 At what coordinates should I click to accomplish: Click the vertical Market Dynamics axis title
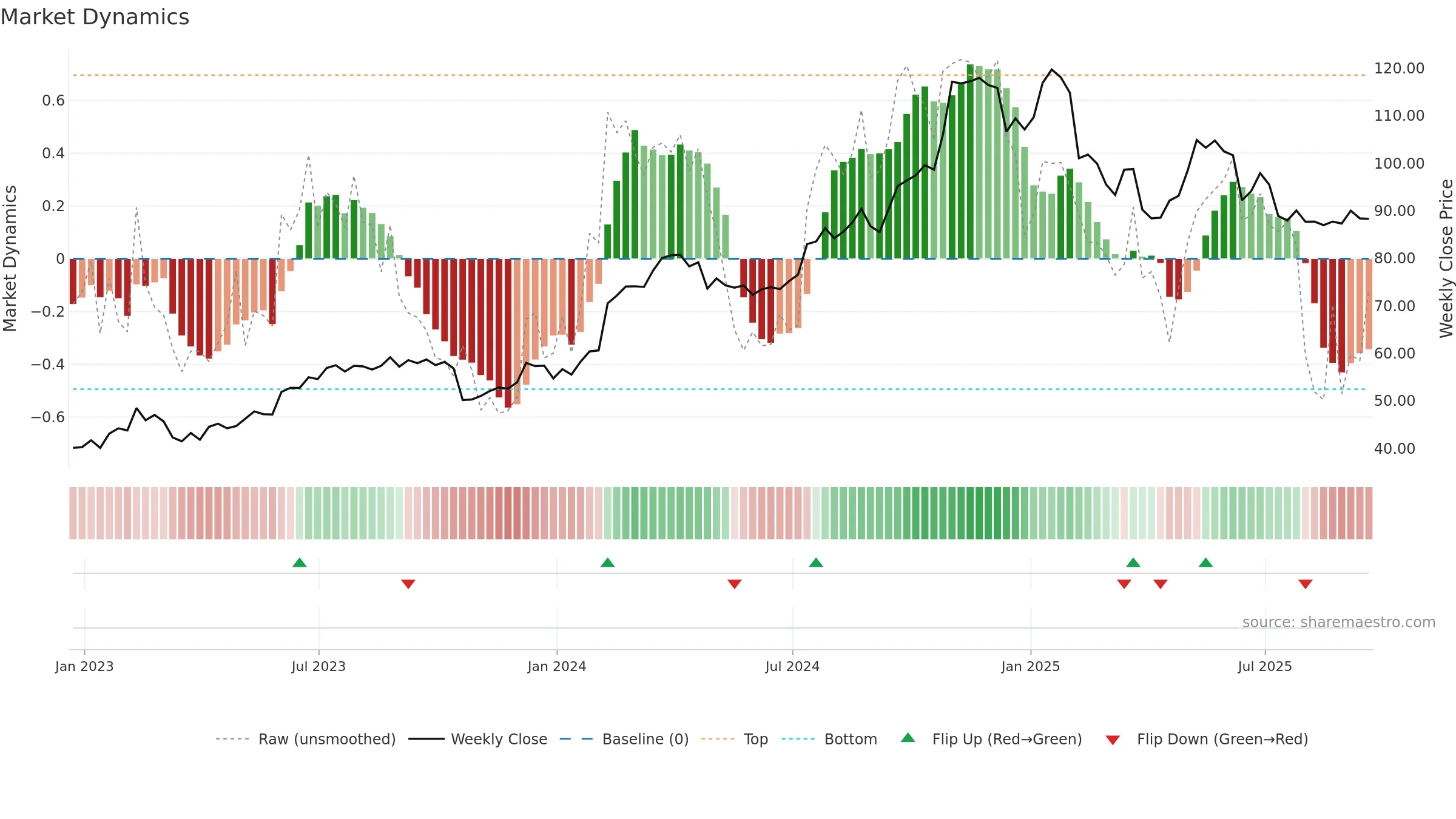[10, 258]
